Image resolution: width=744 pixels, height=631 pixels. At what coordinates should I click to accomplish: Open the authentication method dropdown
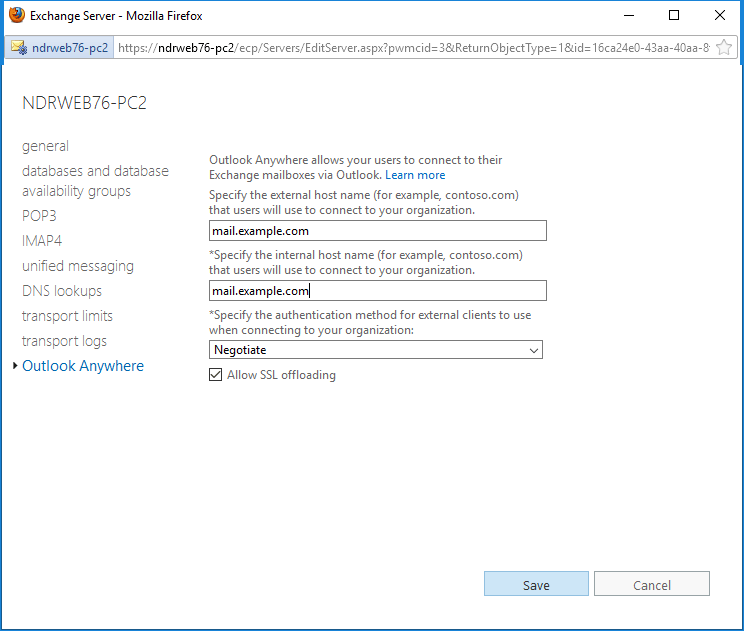click(x=375, y=350)
